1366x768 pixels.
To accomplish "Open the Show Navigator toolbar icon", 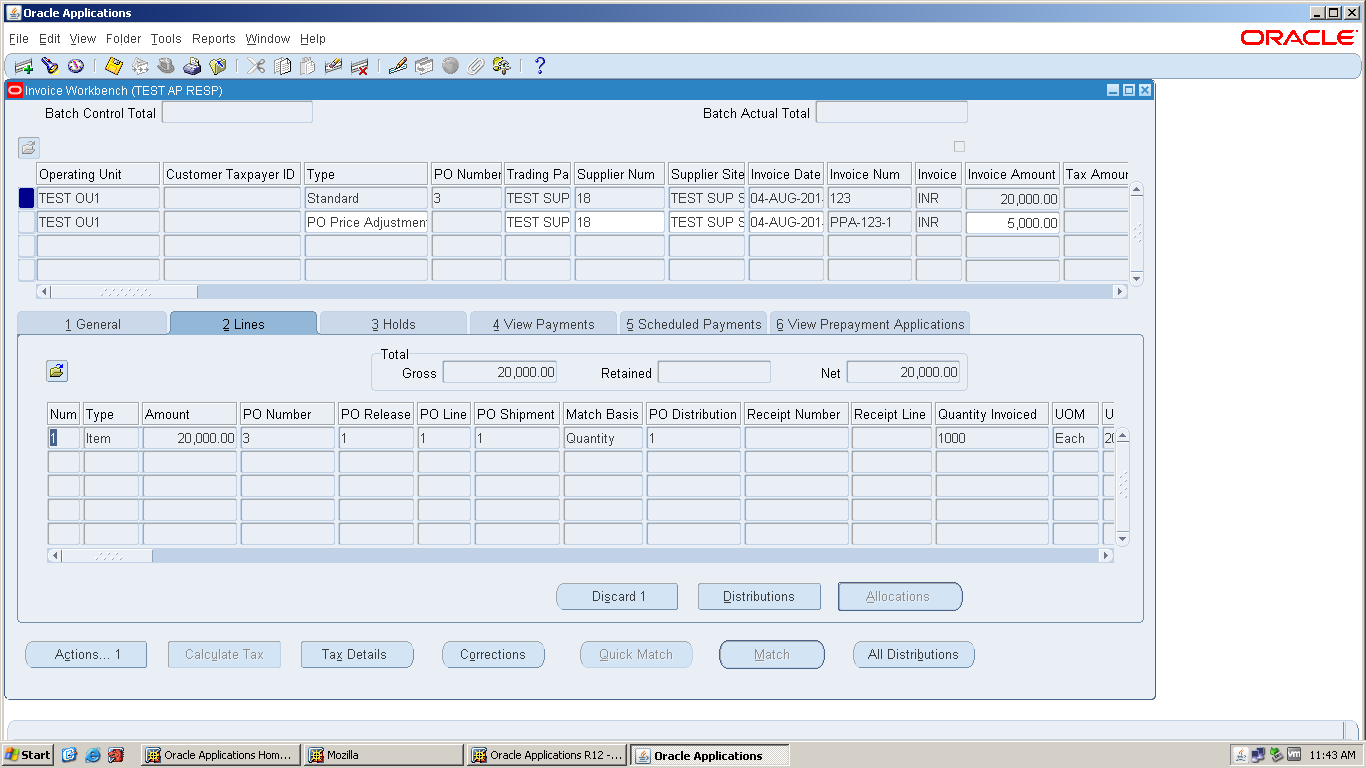I will [x=76, y=66].
